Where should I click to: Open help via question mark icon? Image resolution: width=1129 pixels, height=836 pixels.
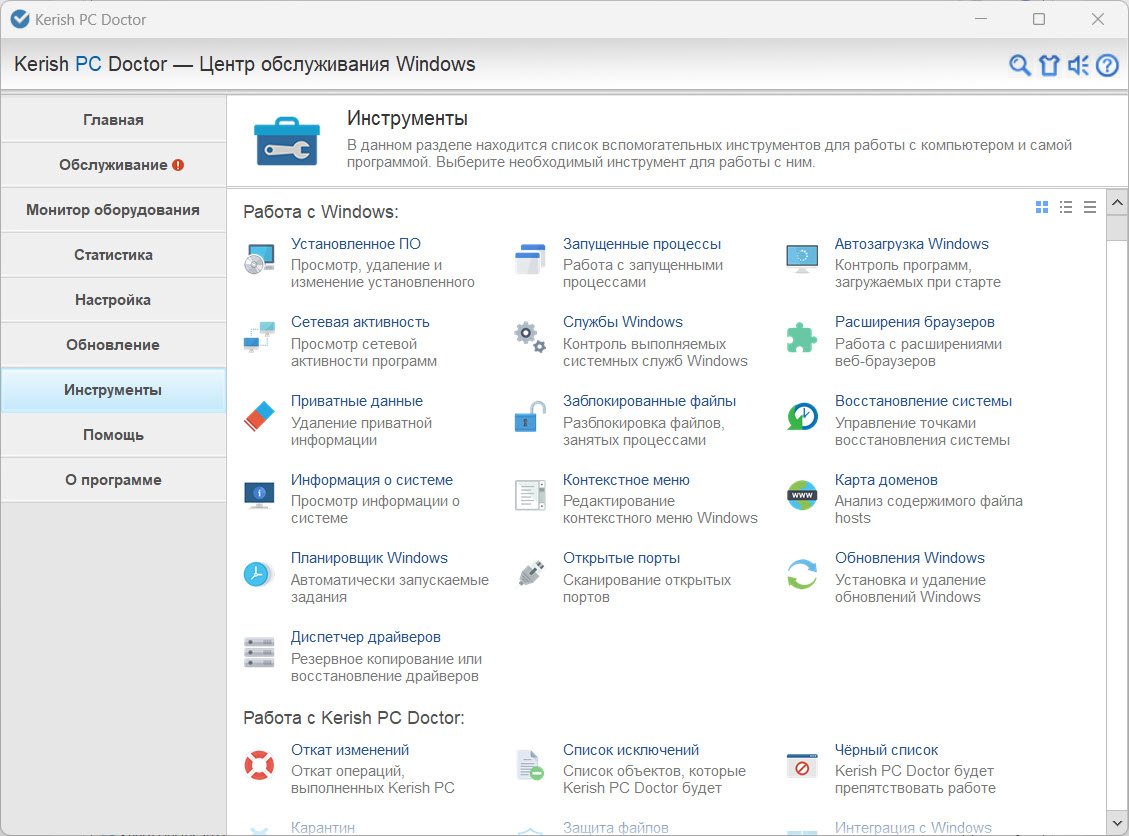point(1107,66)
